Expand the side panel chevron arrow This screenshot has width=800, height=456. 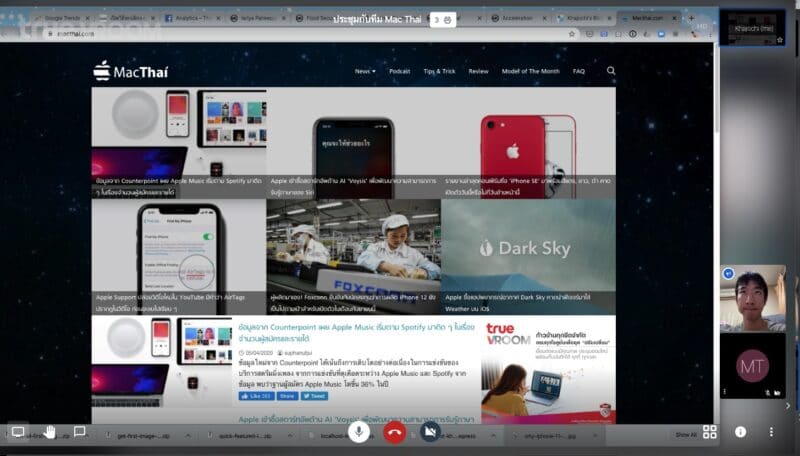tap(788, 406)
